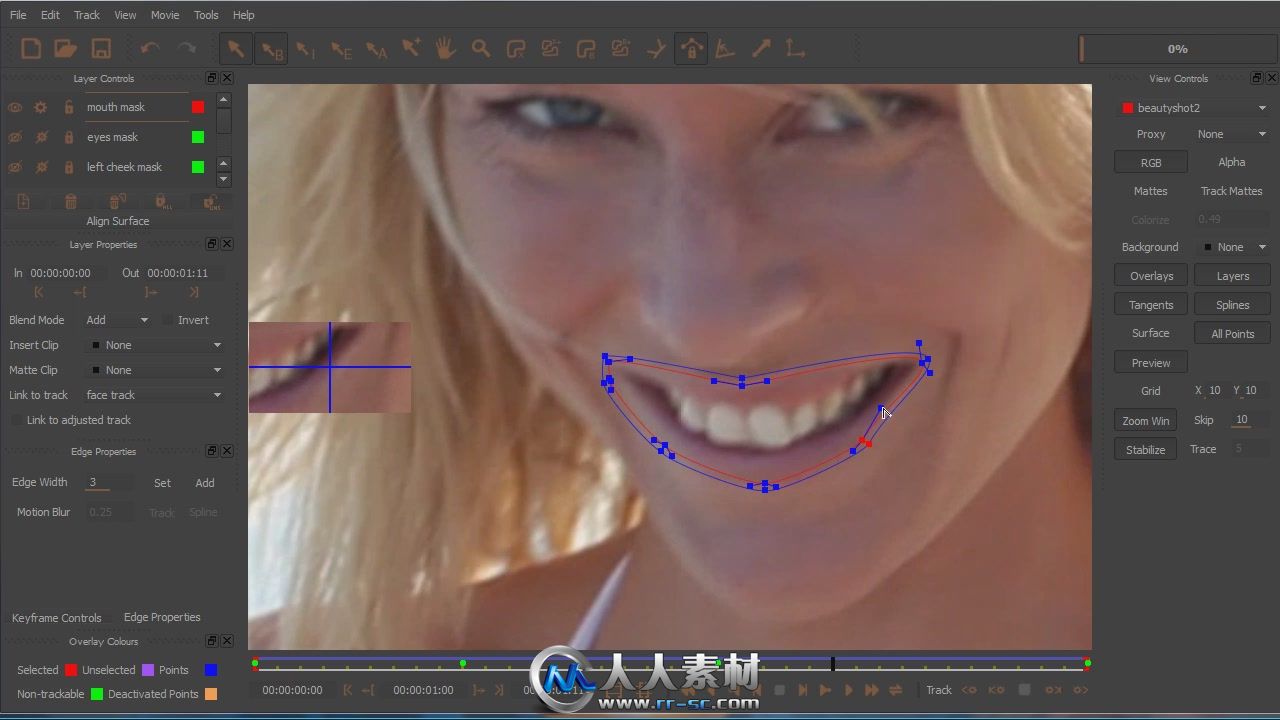Toggle tracking cog of eyes mask
Screen dimensions: 1280x720
point(41,137)
